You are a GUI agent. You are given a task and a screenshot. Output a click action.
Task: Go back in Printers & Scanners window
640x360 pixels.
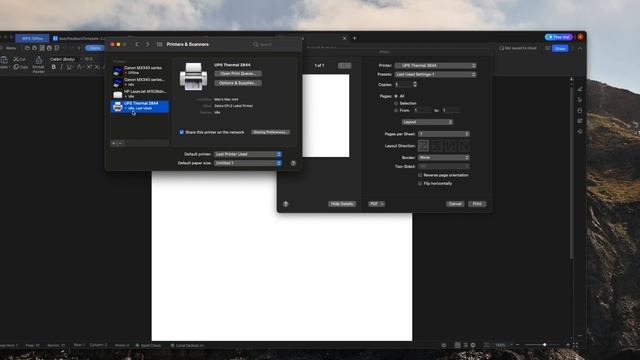pyautogui.click(x=137, y=44)
